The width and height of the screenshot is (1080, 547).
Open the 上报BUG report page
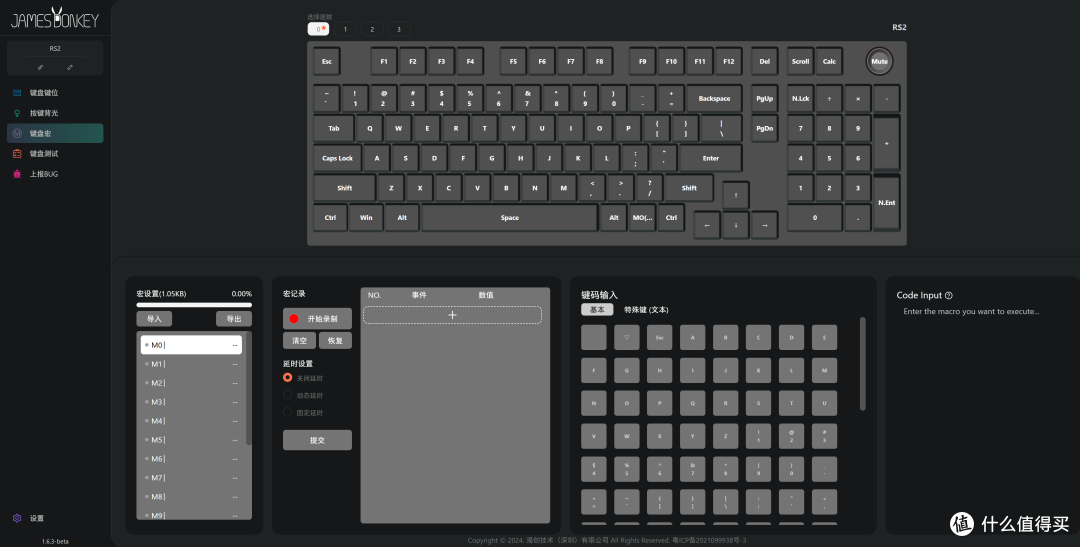click(55, 174)
